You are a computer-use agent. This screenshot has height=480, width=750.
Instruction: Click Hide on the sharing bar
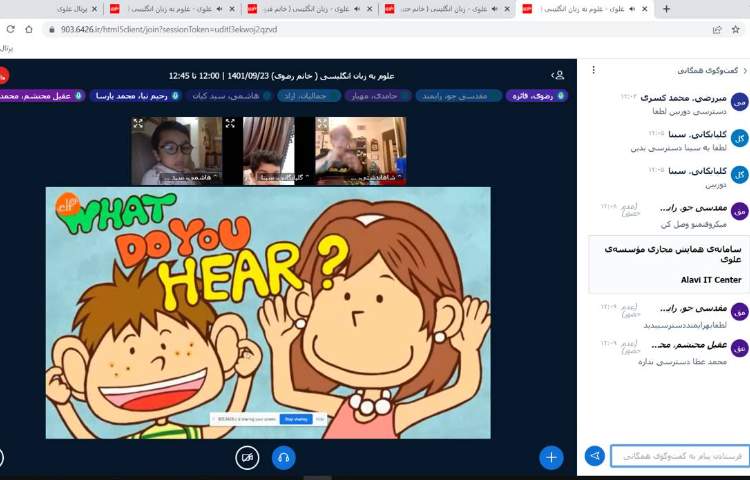point(322,419)
